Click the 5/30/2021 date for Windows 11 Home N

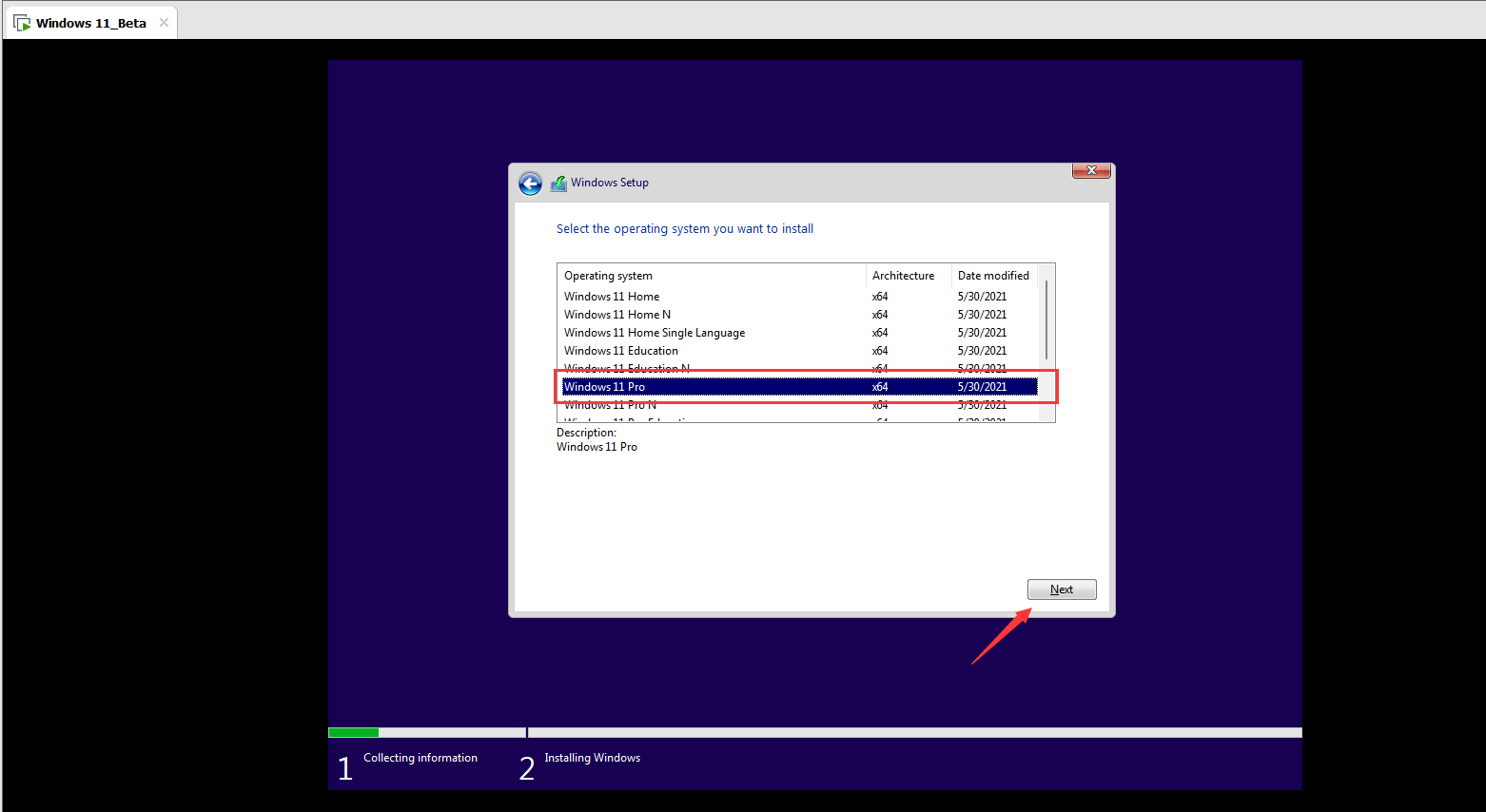(982, 315)
